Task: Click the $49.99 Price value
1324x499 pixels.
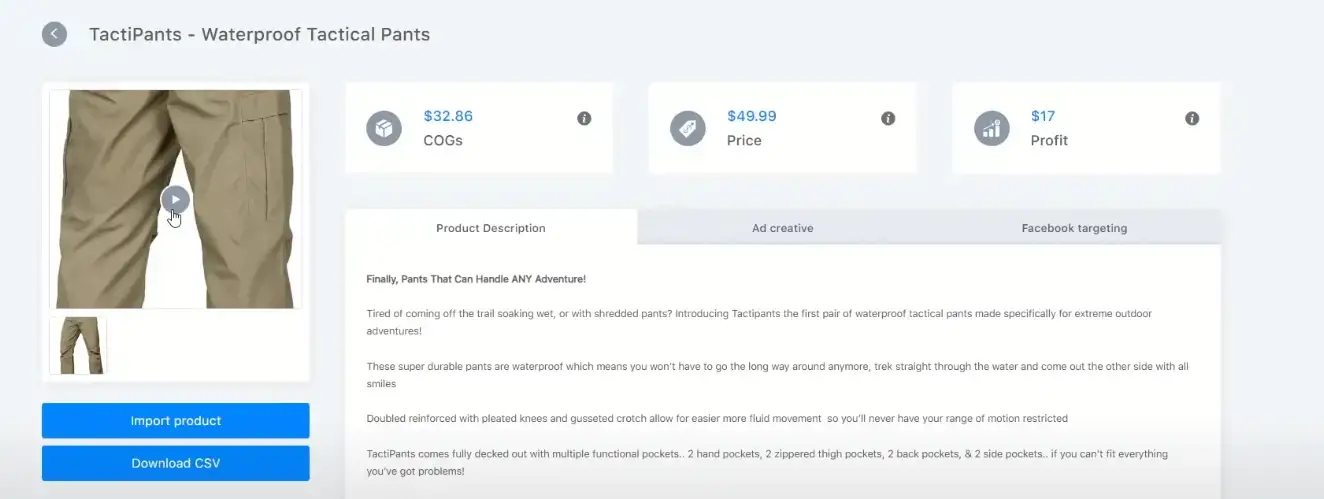Action: (x=752, y=116)
